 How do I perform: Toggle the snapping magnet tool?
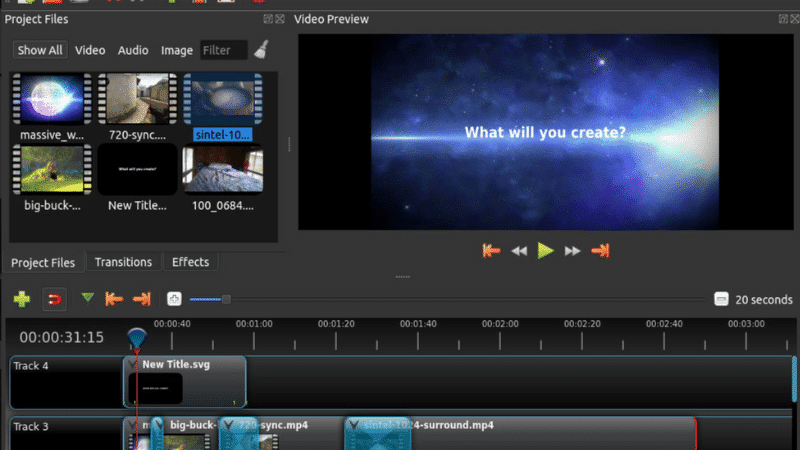54,299
